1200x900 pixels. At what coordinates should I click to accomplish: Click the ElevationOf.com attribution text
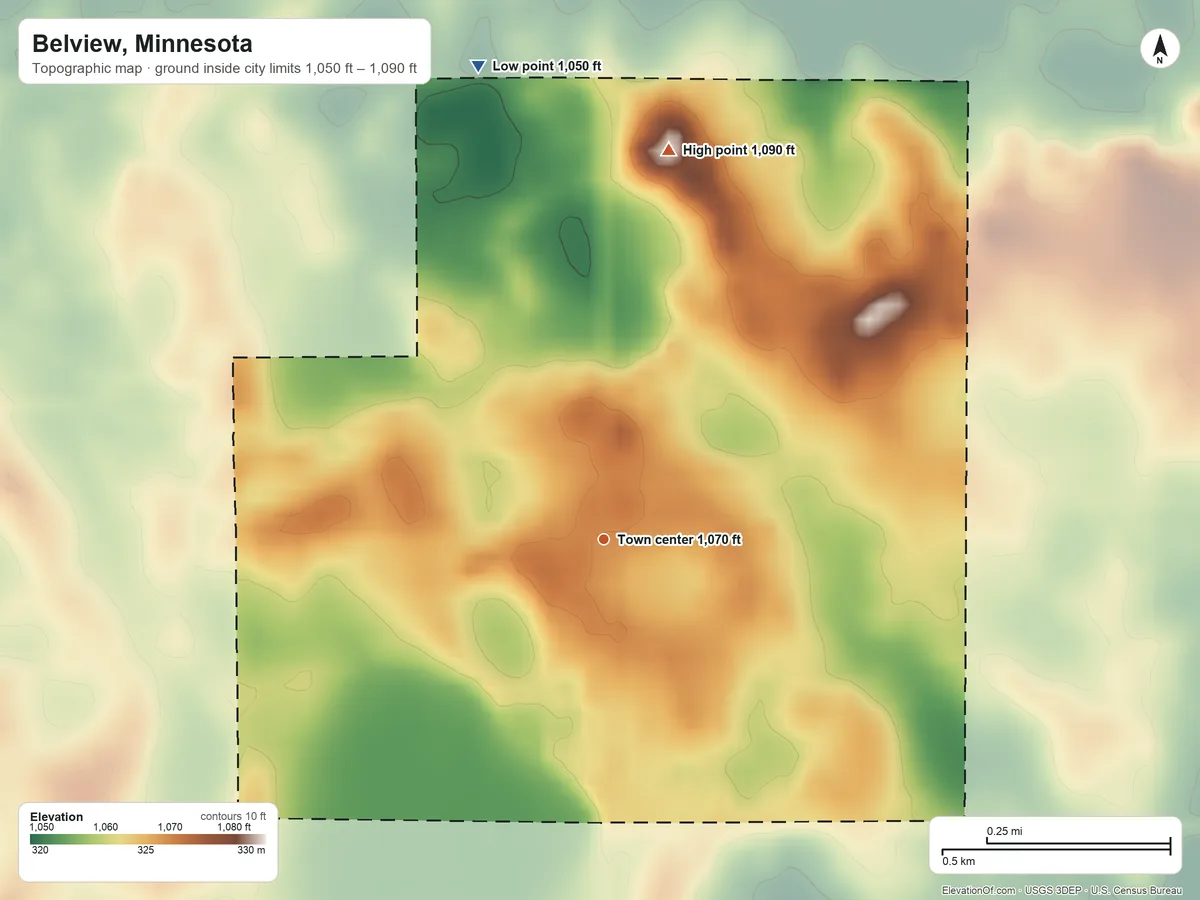(x=1063, y=890)
